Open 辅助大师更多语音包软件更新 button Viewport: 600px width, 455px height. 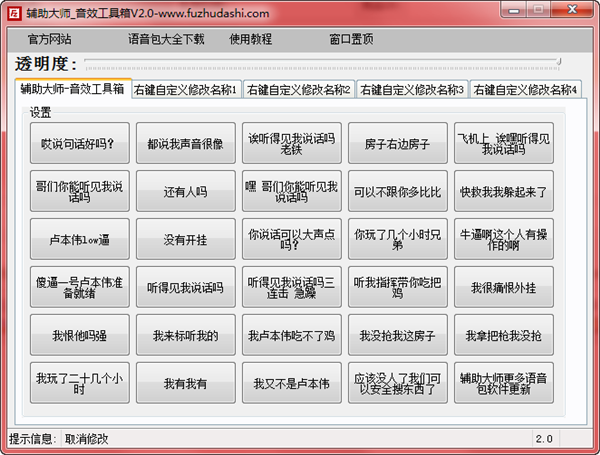[x=504, y=383]
